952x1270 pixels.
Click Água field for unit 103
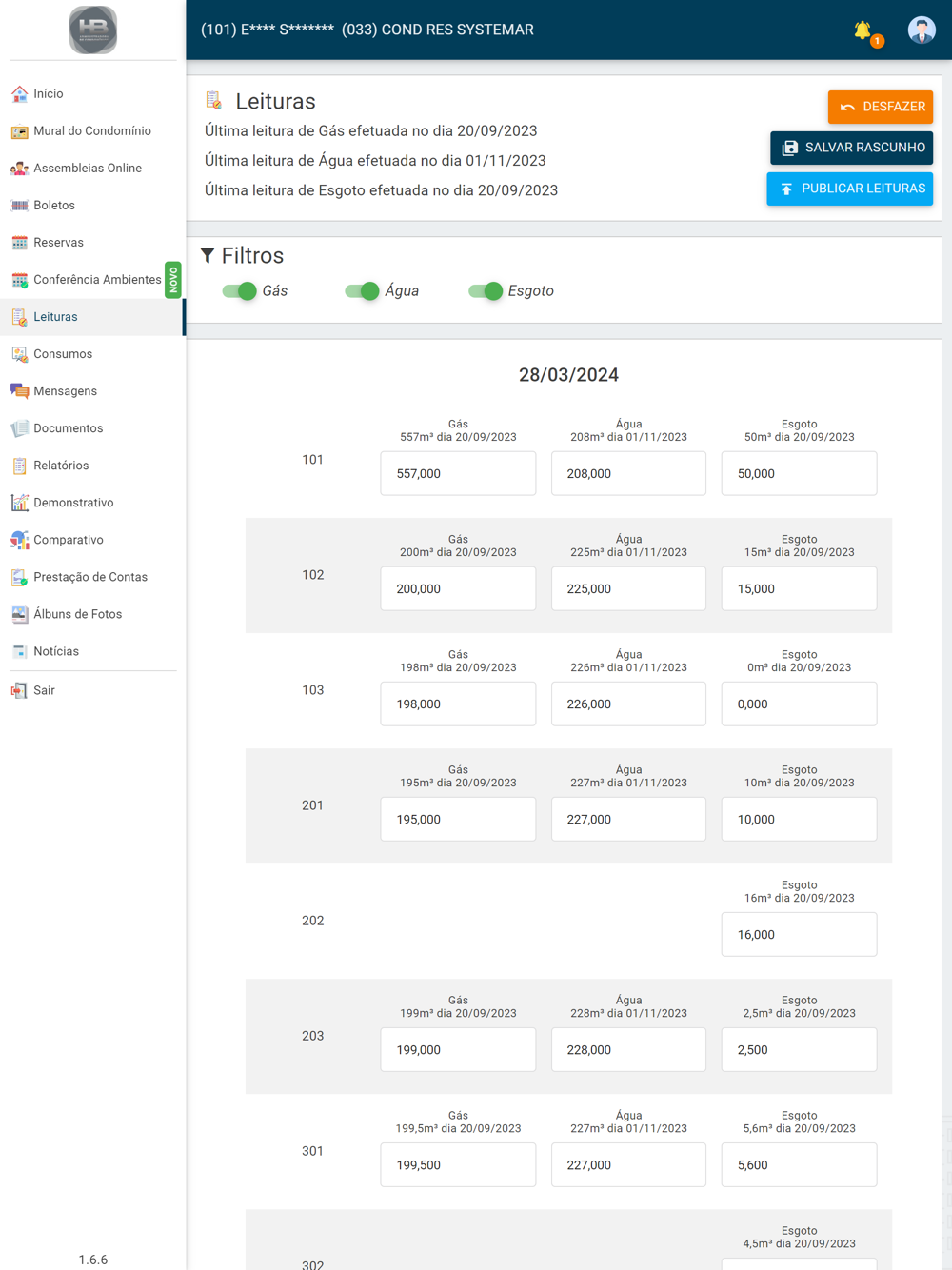[x=628, y=704]
